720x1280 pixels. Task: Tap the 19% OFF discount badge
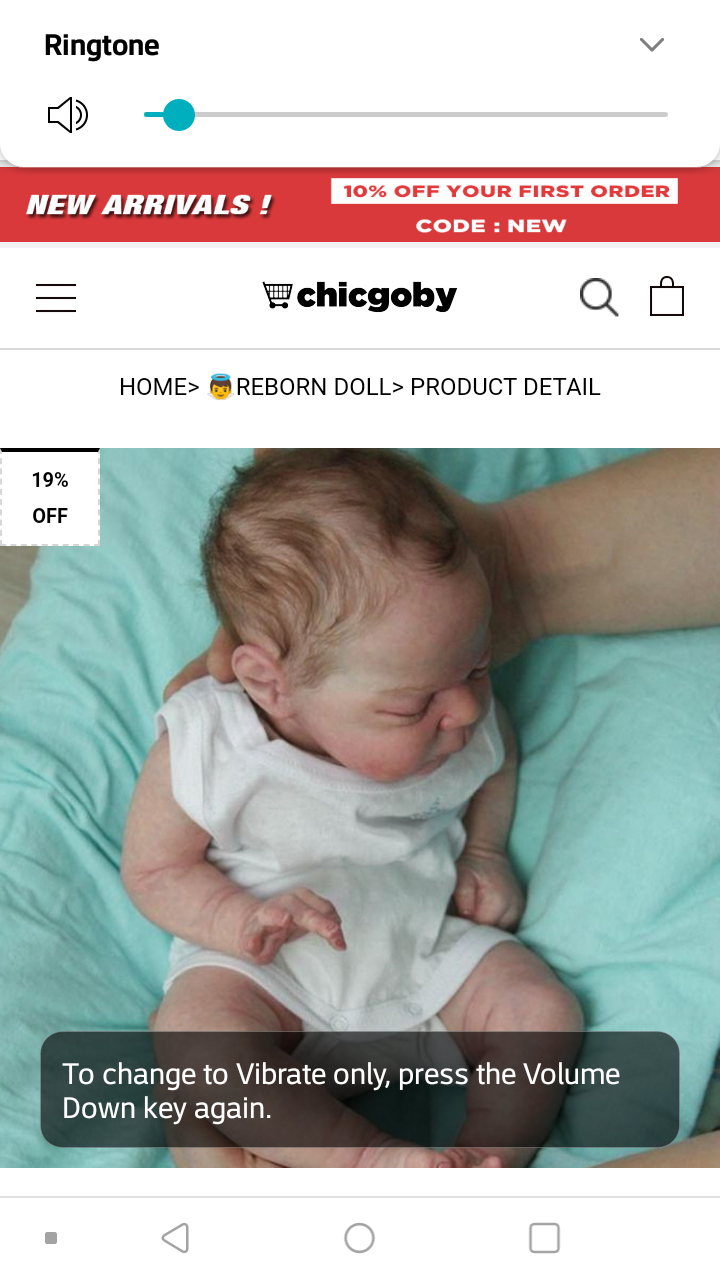(50, 498)
